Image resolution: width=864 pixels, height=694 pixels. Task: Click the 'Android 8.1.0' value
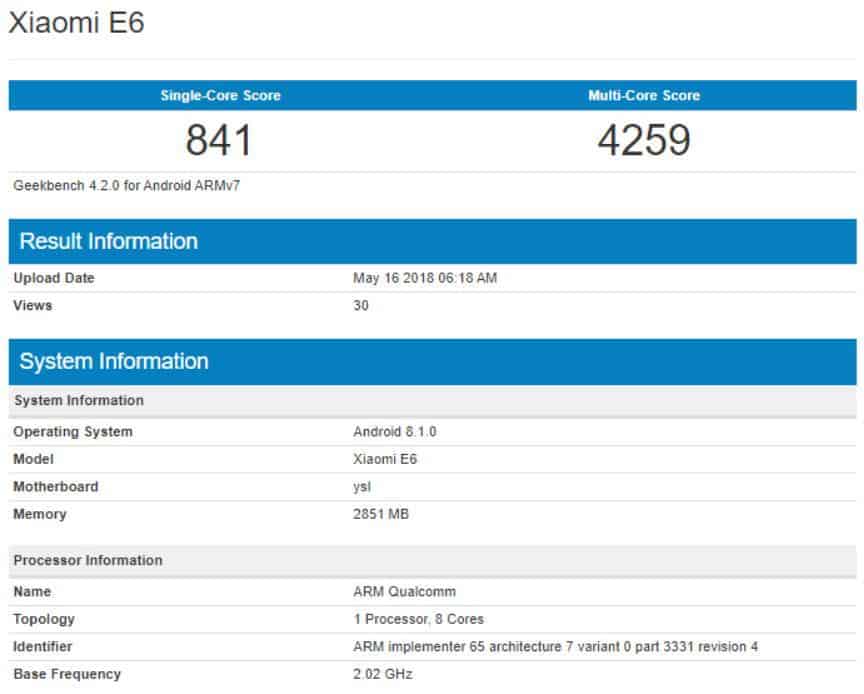(395, 432)
